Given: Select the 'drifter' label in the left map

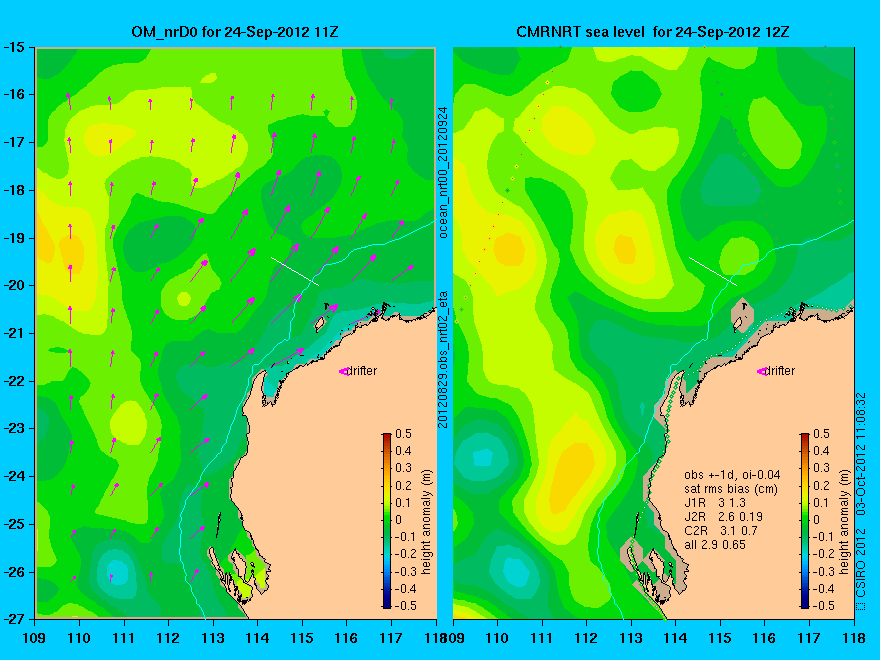Looking at the screenshot, I should pos(361,370).
